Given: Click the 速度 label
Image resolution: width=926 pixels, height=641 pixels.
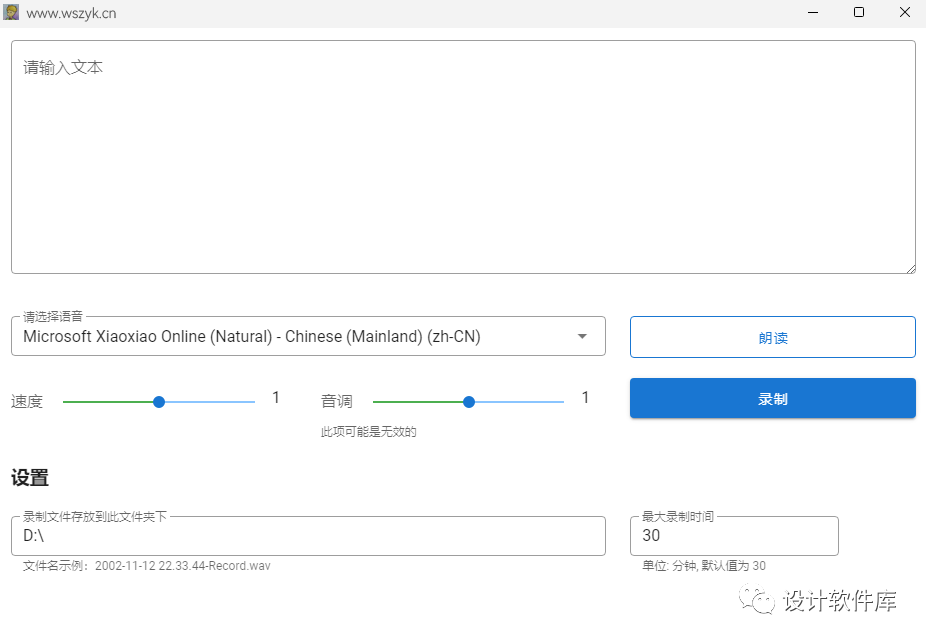Looking at the screenshot, I should [x=27, y=402].
